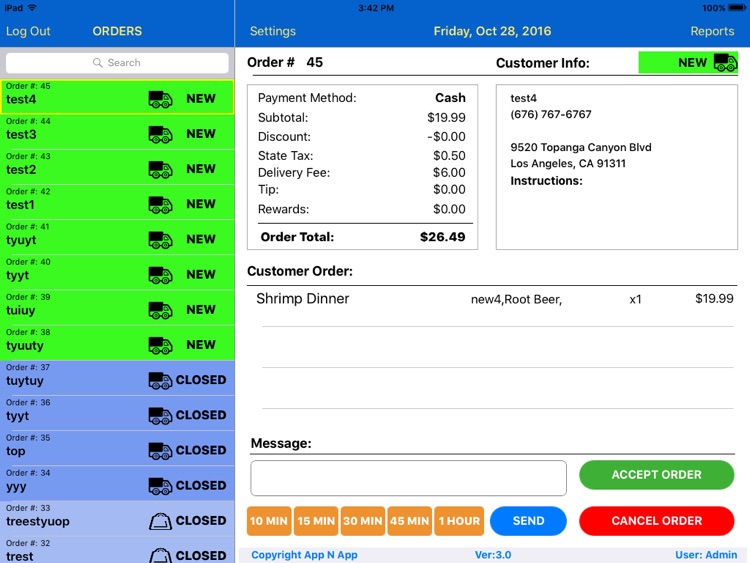
Task: Choose the 30 MIN time option
Action: (363, 521)
